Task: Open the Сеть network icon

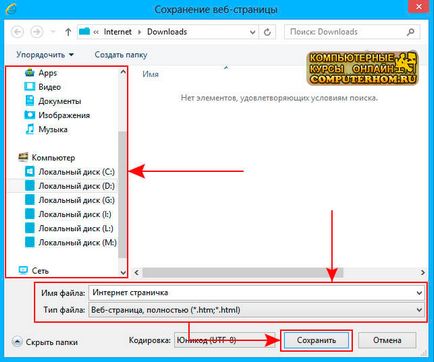Action: pos(23,270)
